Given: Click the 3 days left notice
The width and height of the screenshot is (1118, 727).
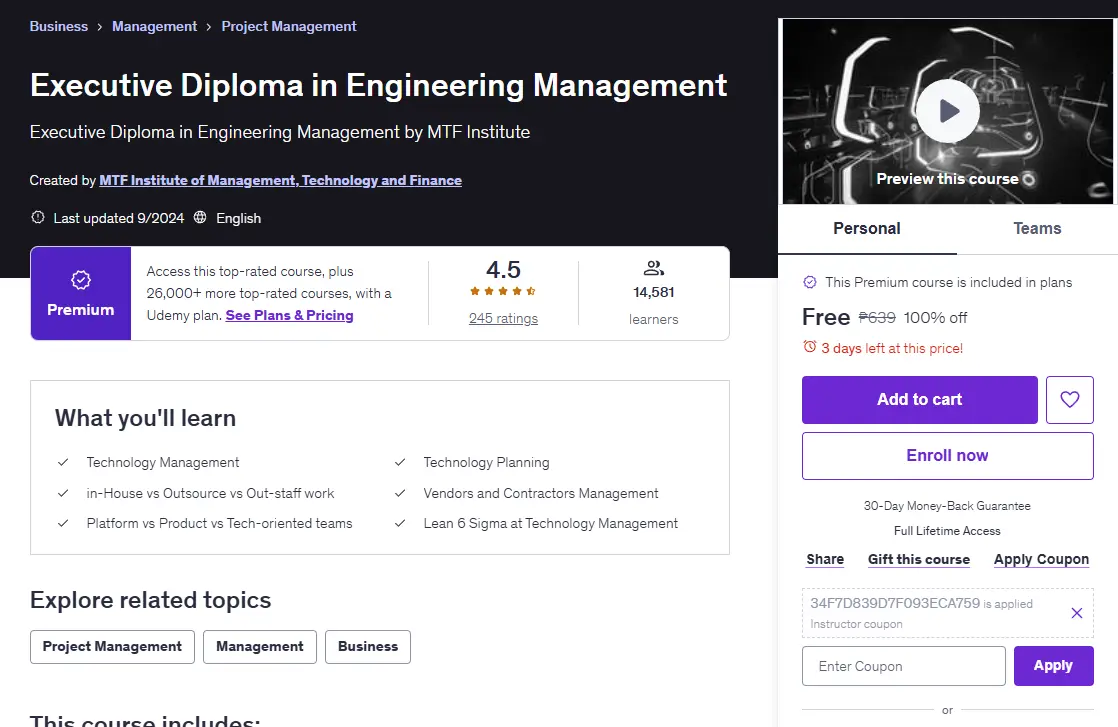Looking at the screenshot, I should coord(892,349).
